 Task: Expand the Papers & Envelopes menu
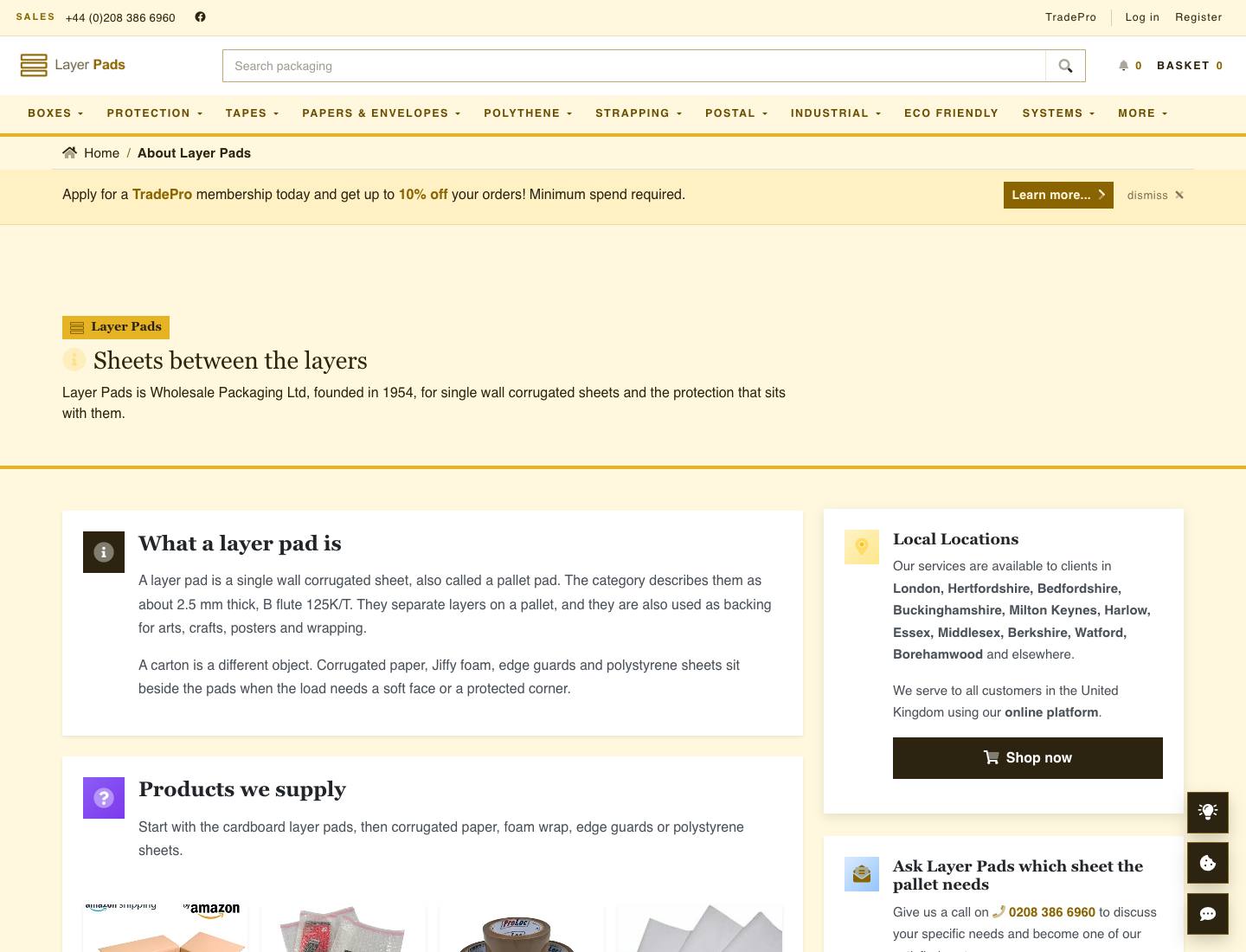point(382,113)
